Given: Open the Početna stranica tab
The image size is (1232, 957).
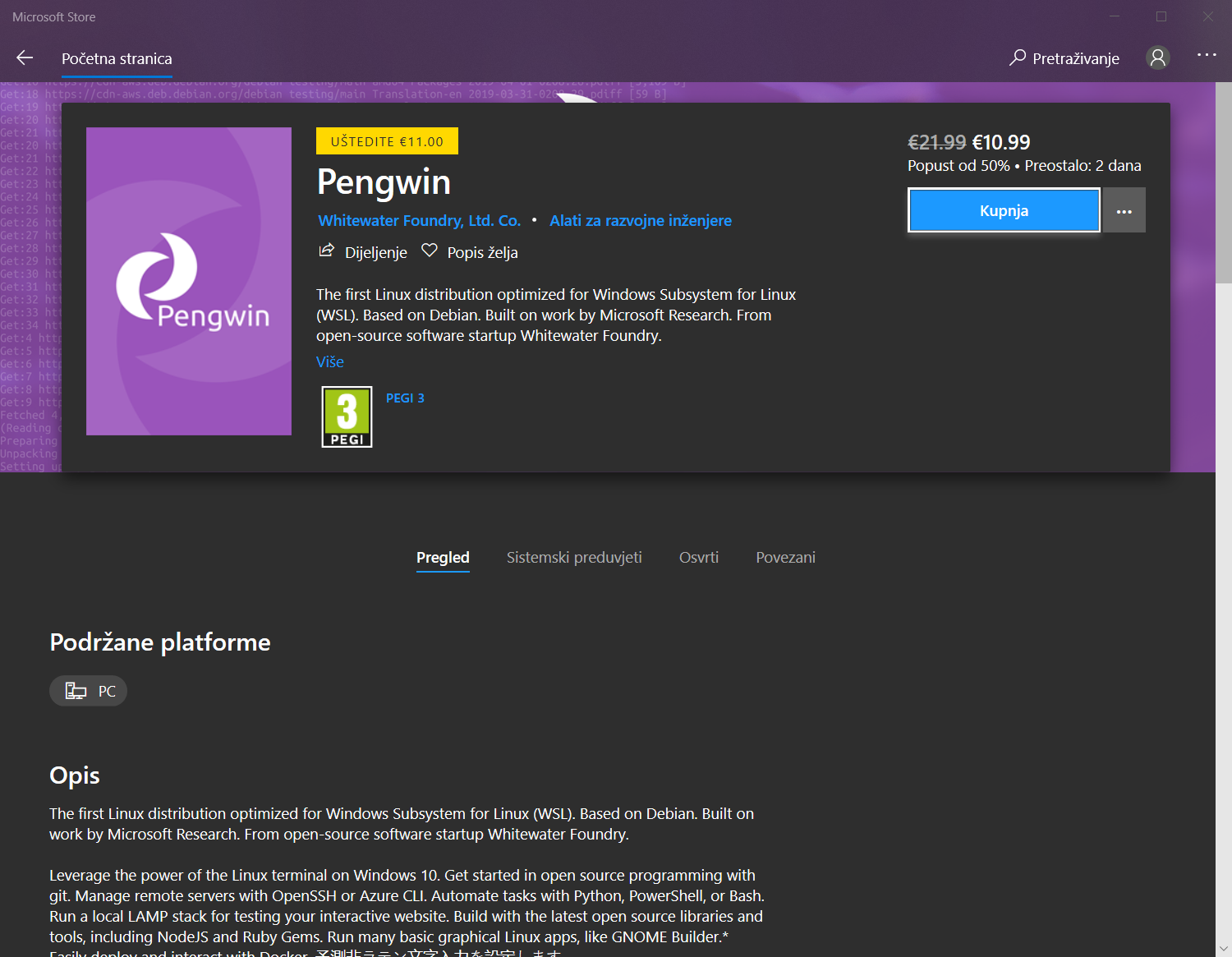Looking at the screenshot, I should (117, 58).
